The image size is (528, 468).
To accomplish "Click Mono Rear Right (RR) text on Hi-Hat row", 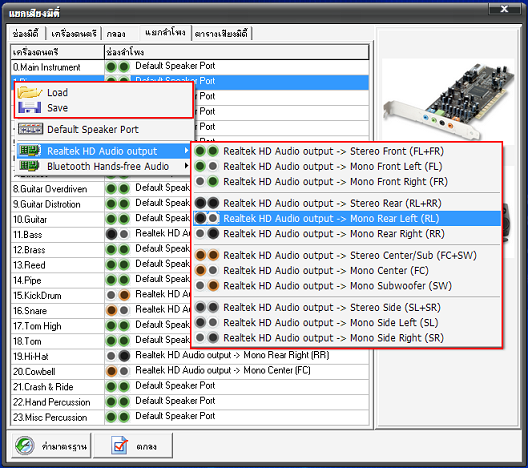I will pyautogui.click(x=286, y=355).
